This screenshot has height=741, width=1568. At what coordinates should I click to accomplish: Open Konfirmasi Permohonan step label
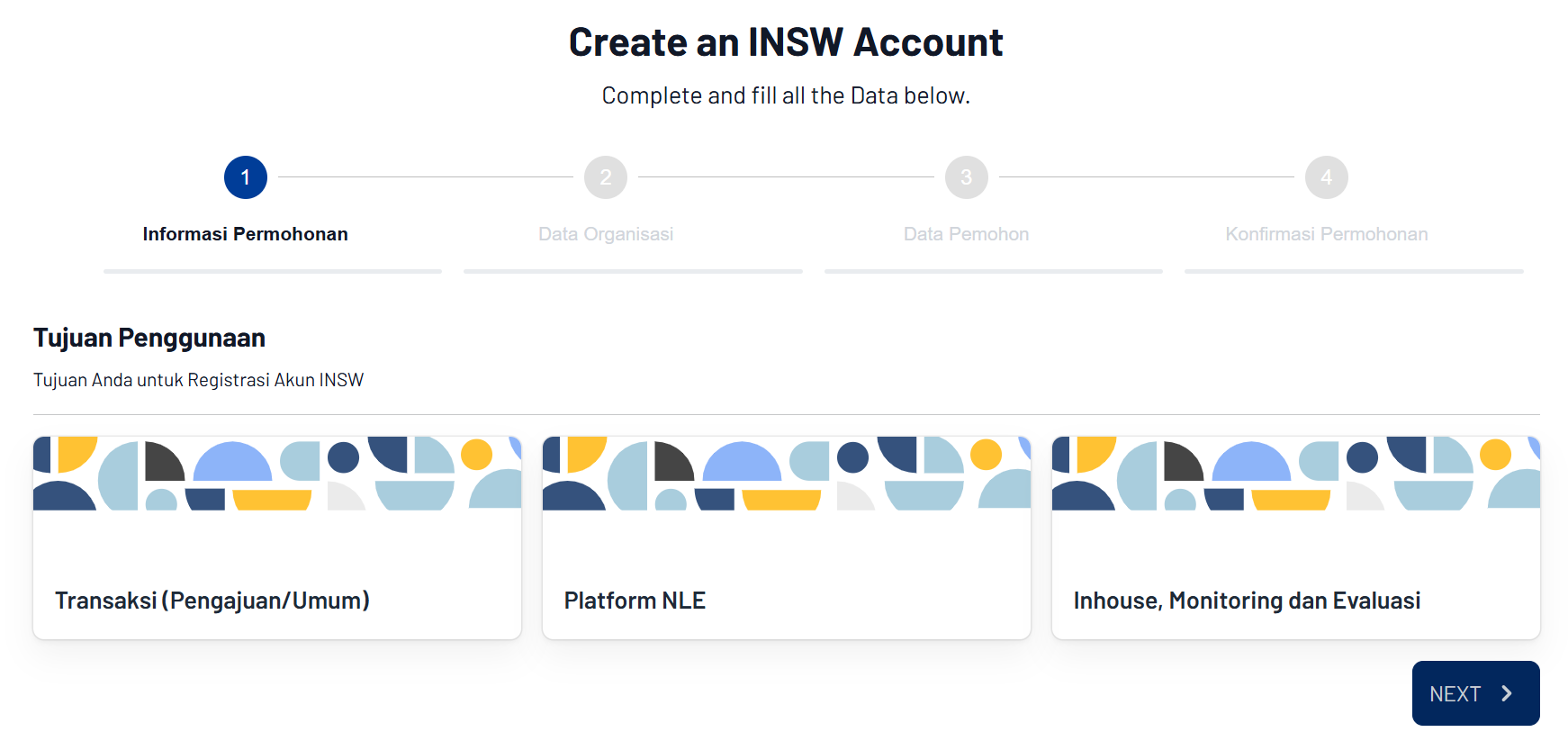[x=1326, y=234]
